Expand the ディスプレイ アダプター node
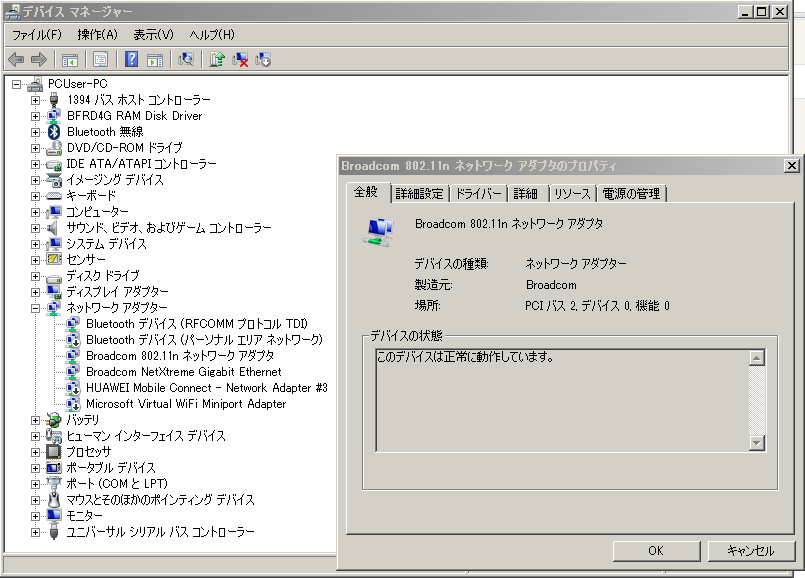The height and width of the screenshot is (578, 805). coord(35,292)
